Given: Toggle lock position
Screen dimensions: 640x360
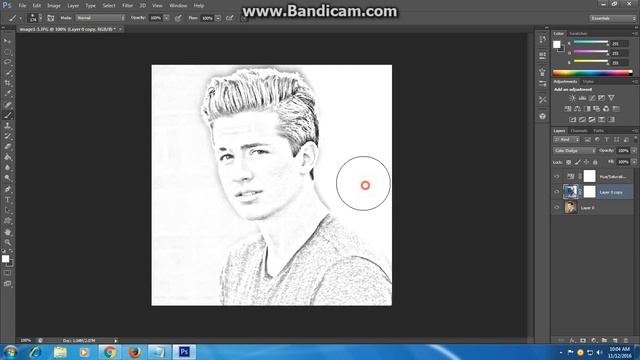Looking at the screenshot, I should 586,162.
